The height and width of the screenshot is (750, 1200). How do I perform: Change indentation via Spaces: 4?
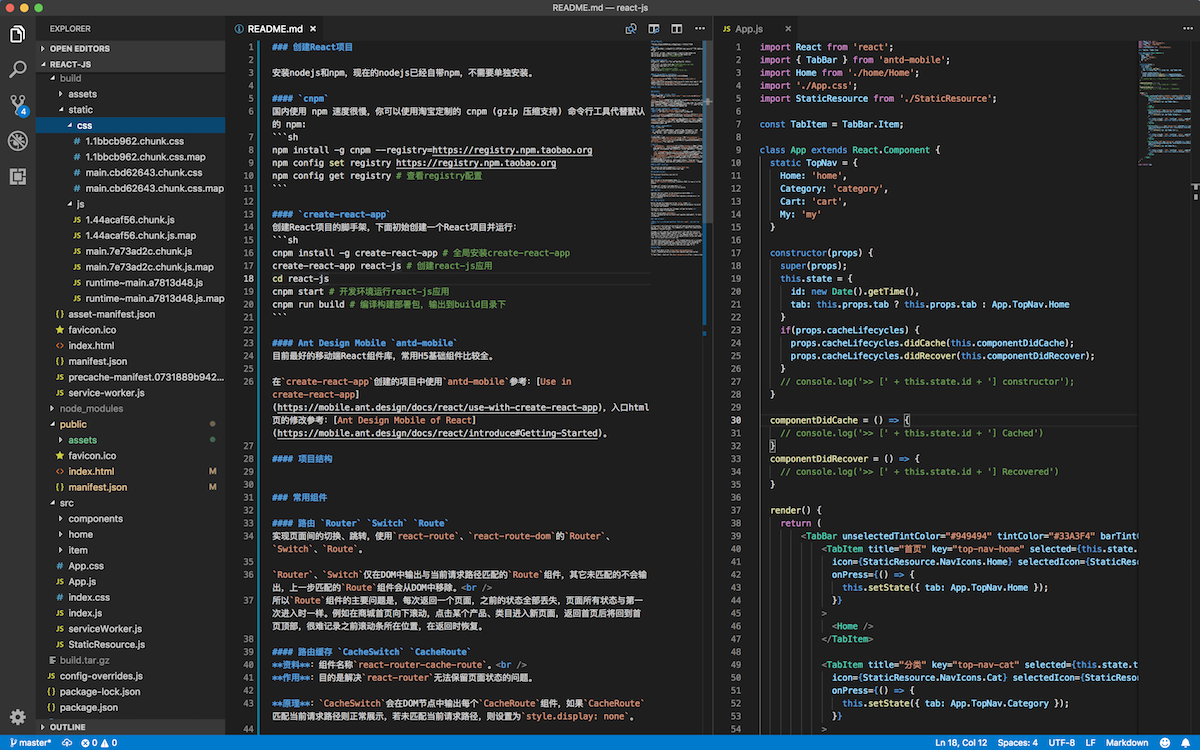(x=1018, y=743)
